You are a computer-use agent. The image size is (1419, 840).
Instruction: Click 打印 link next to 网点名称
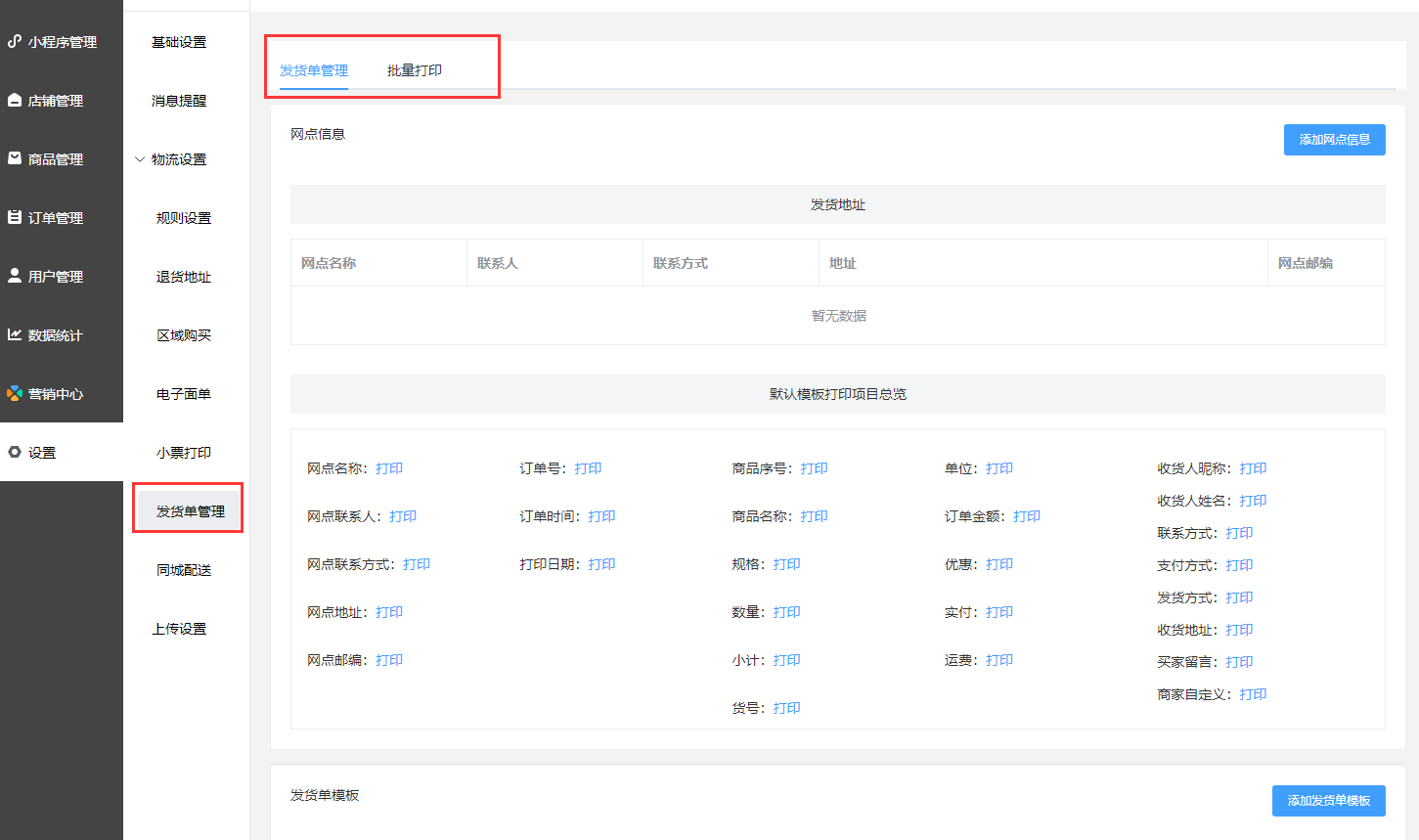tap(389, 468)
